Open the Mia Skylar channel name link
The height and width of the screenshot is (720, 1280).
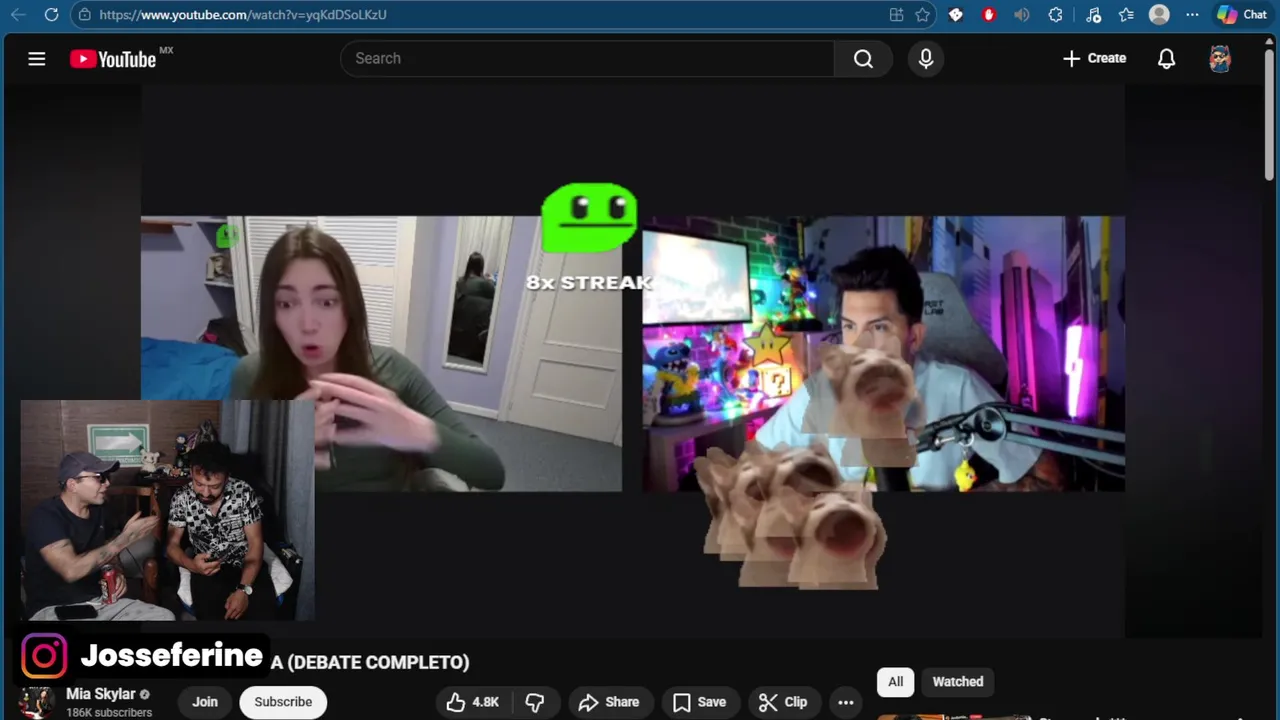click(101, 694)
